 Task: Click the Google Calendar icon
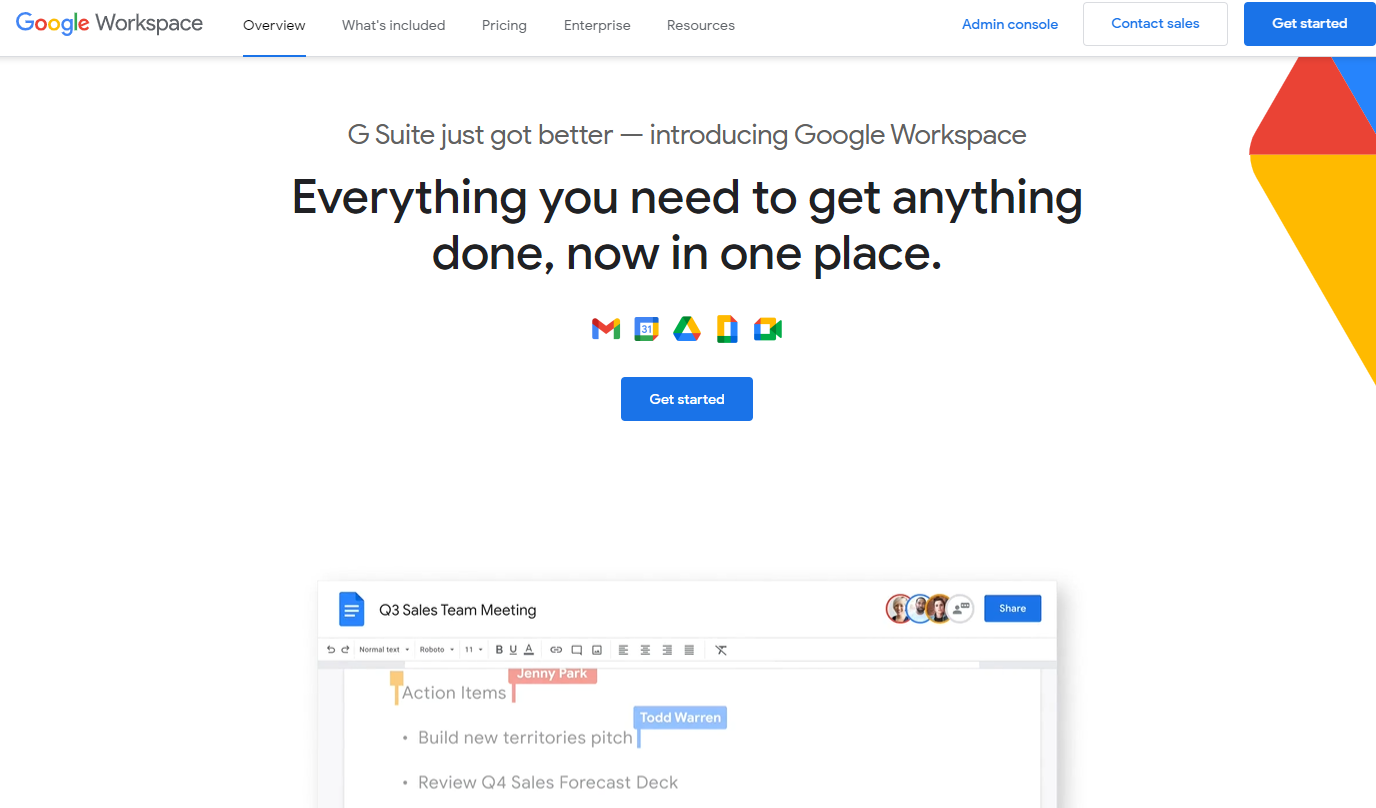tap(647, 328)
